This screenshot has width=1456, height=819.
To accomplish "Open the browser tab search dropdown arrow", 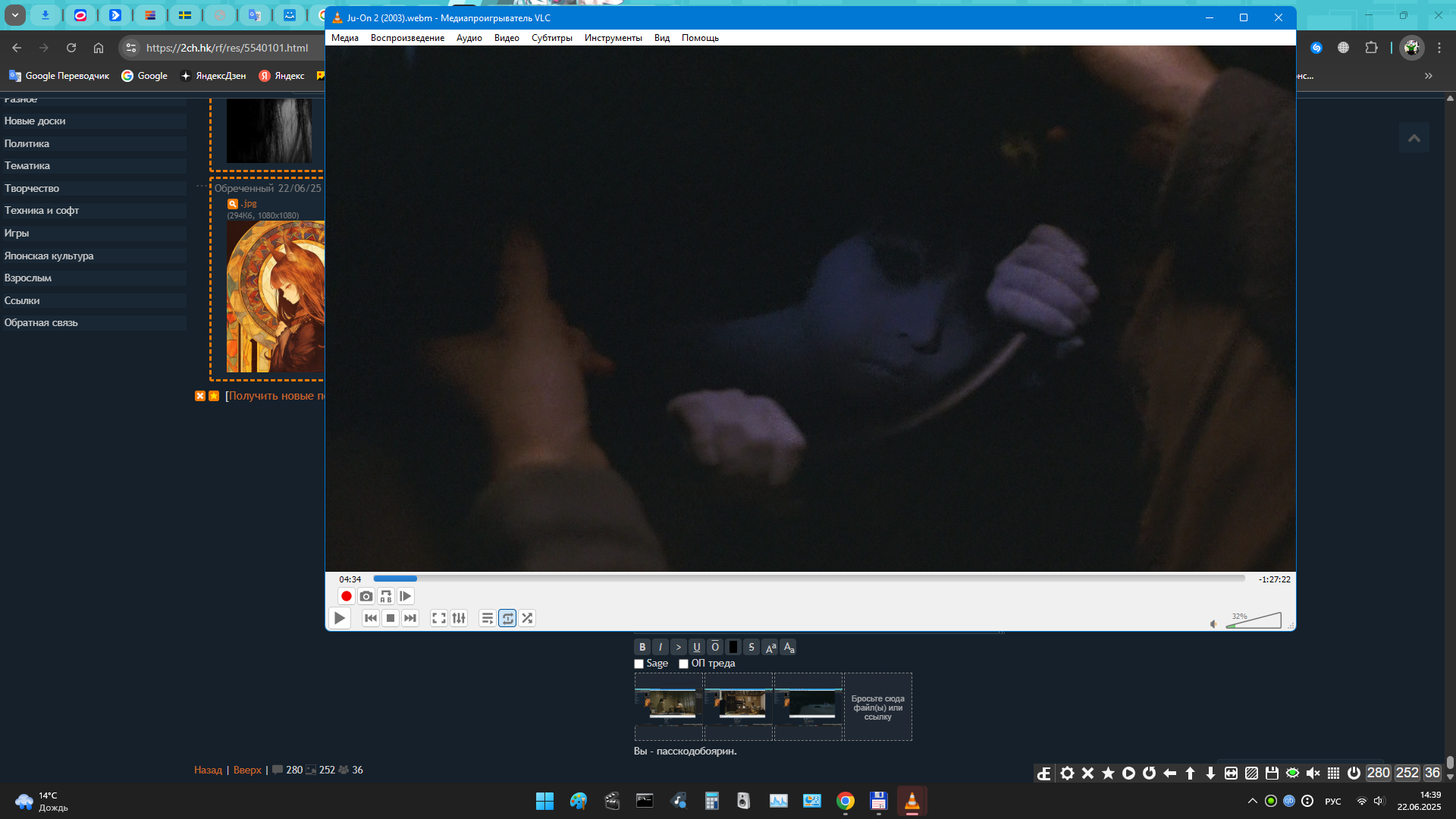I will pos(14,15).
